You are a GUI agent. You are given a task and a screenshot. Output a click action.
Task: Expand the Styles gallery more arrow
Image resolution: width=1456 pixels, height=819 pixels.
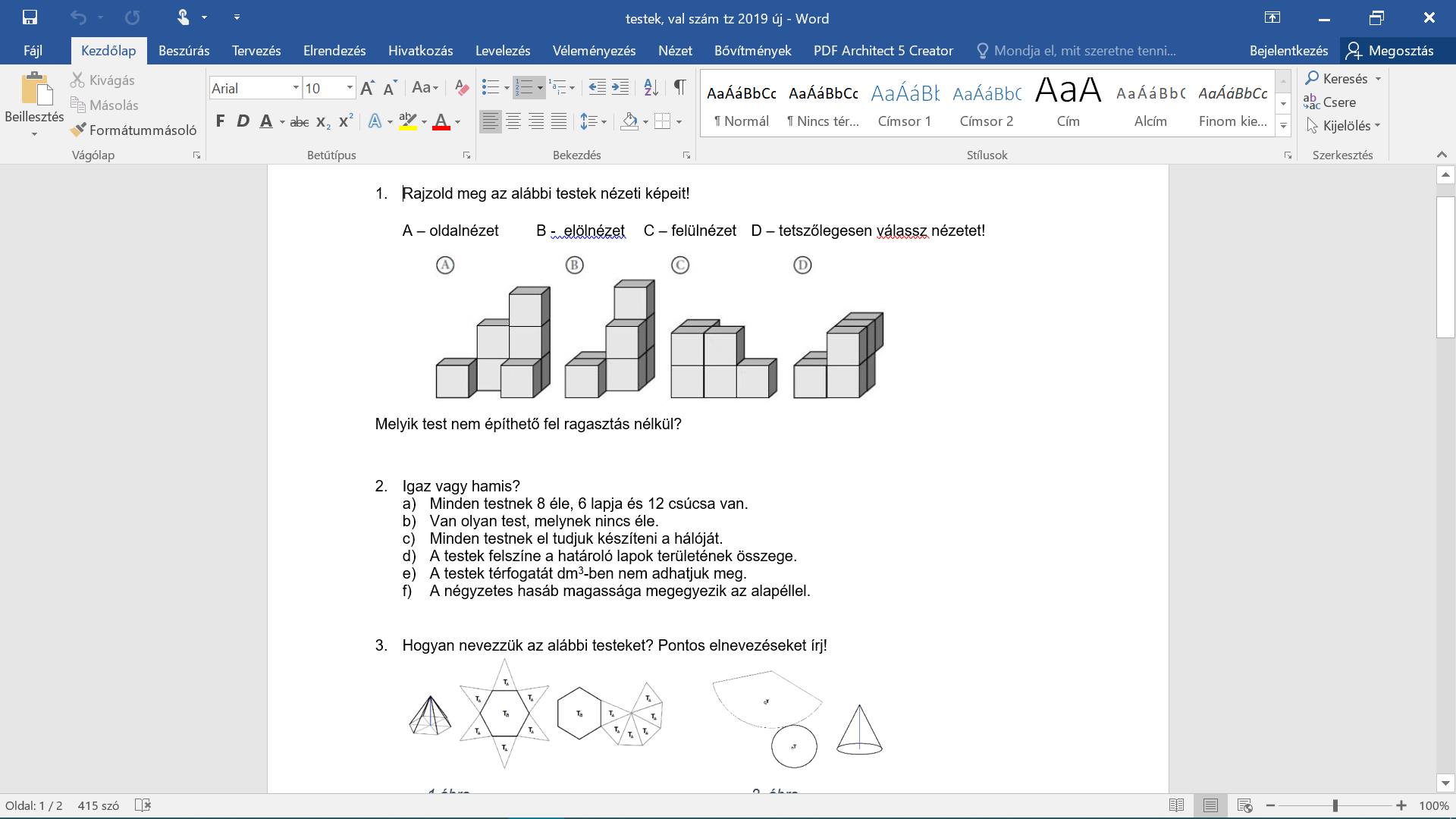(1283, 126)
